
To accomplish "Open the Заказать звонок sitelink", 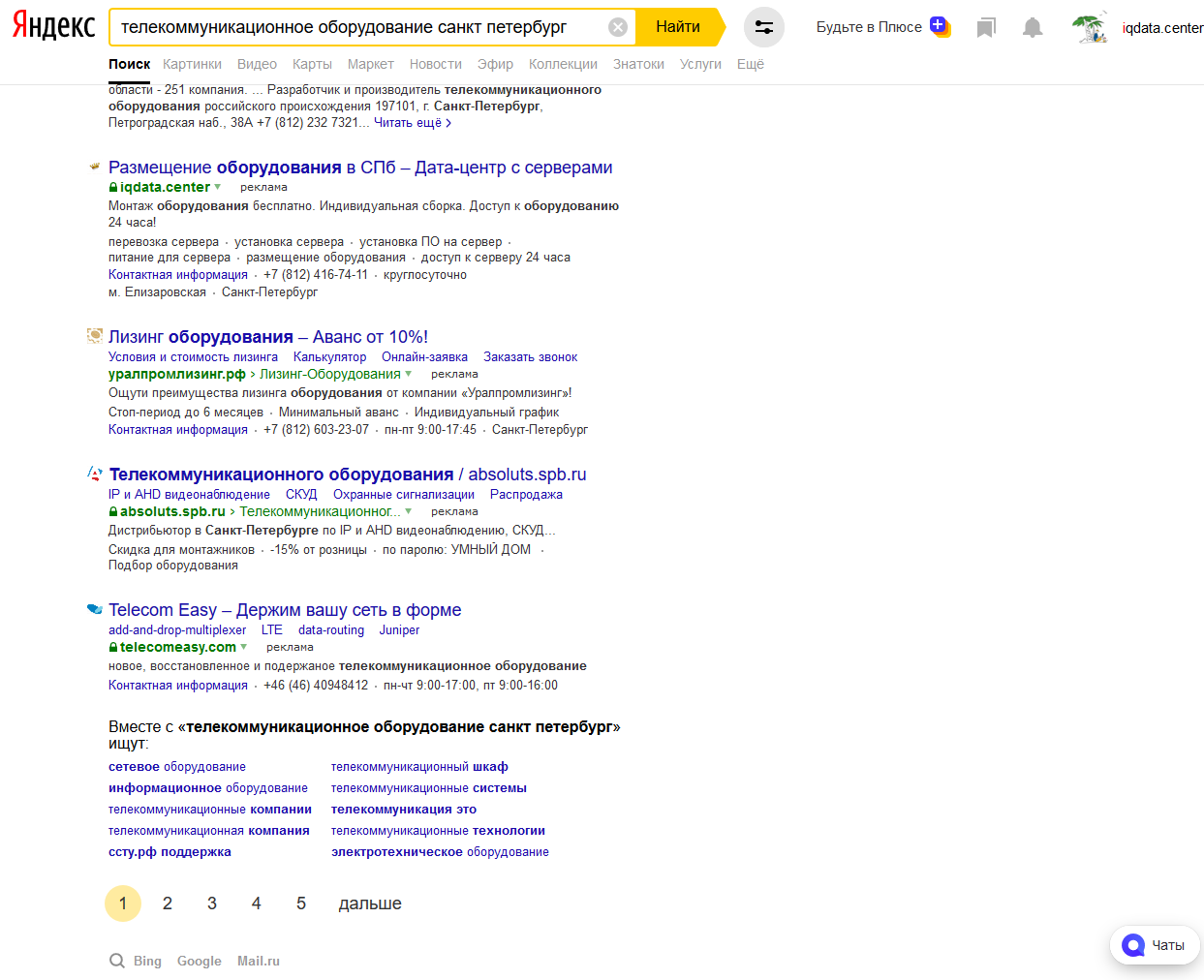I will point(530,357).
